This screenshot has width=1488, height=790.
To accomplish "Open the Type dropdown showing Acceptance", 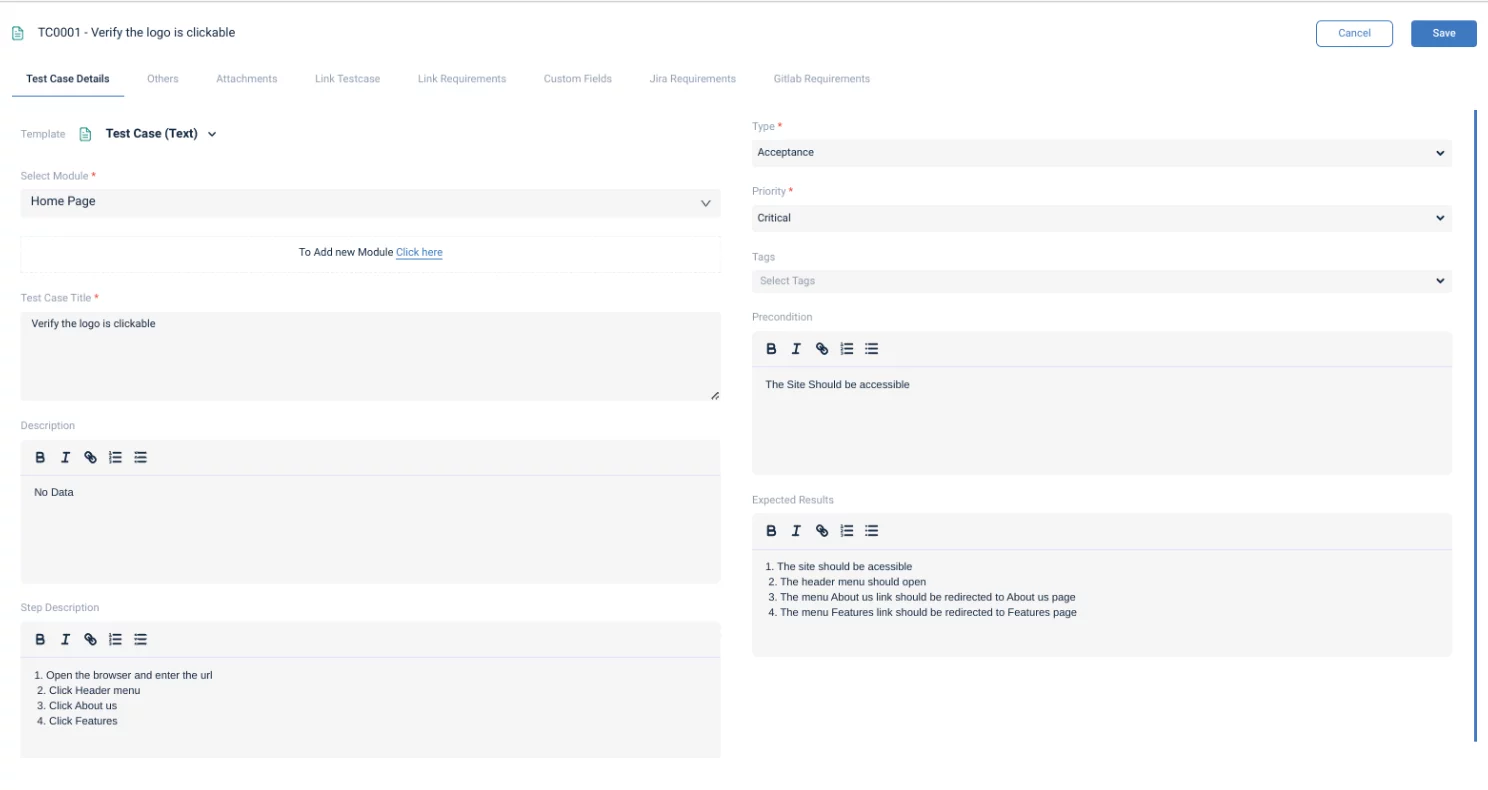I will [1101, 153].
